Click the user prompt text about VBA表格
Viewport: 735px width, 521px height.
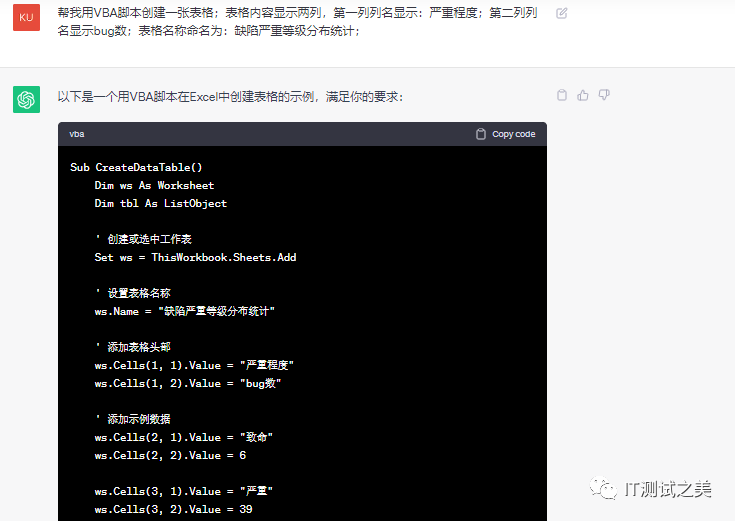[297, 22]
